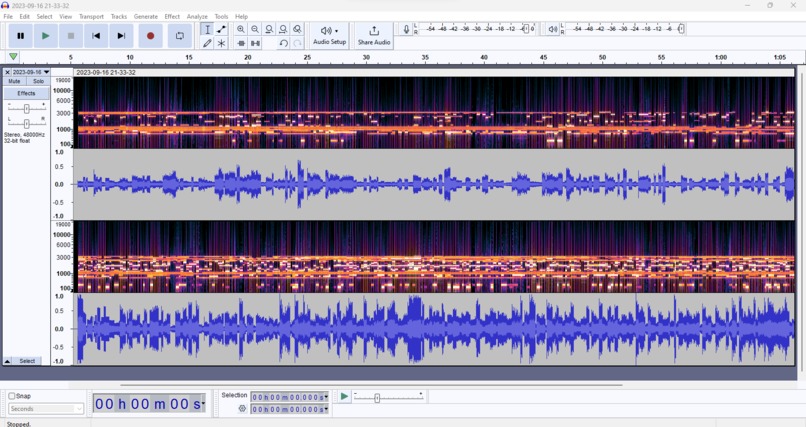
Task: Skip to end of the project
Action: click(121, 36)
